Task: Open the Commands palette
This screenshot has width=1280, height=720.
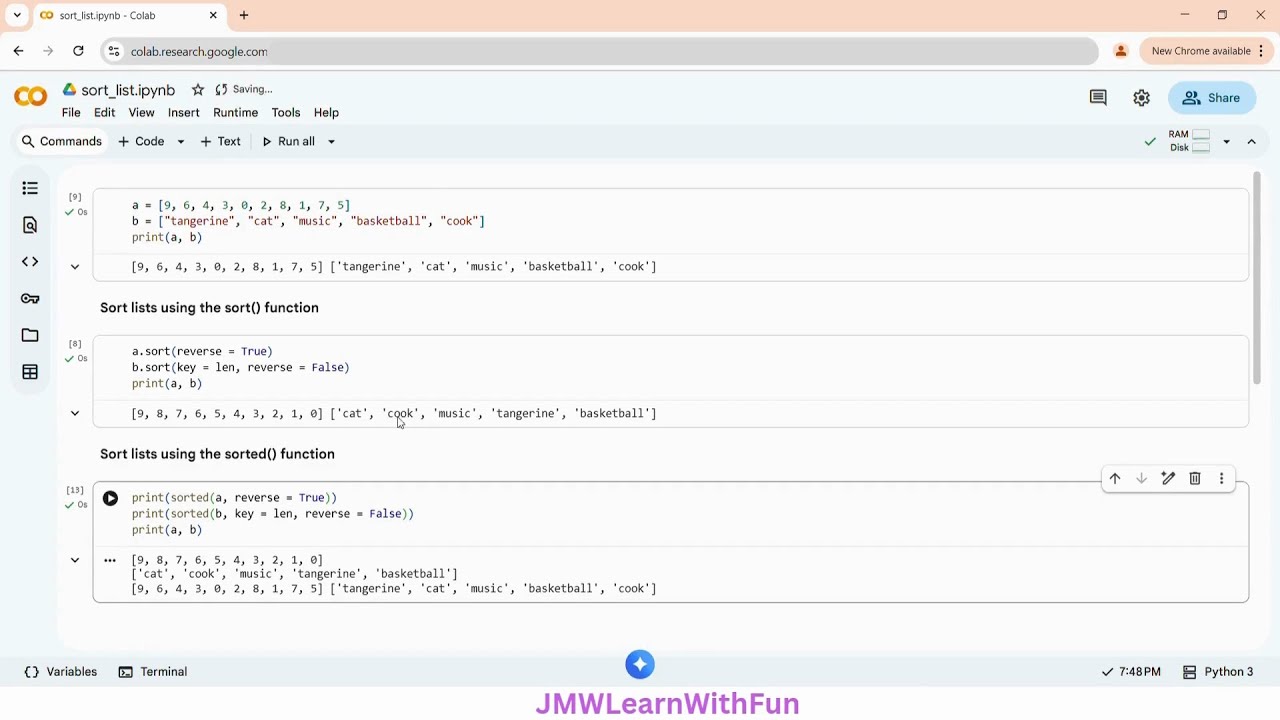Action: [61, 142]
